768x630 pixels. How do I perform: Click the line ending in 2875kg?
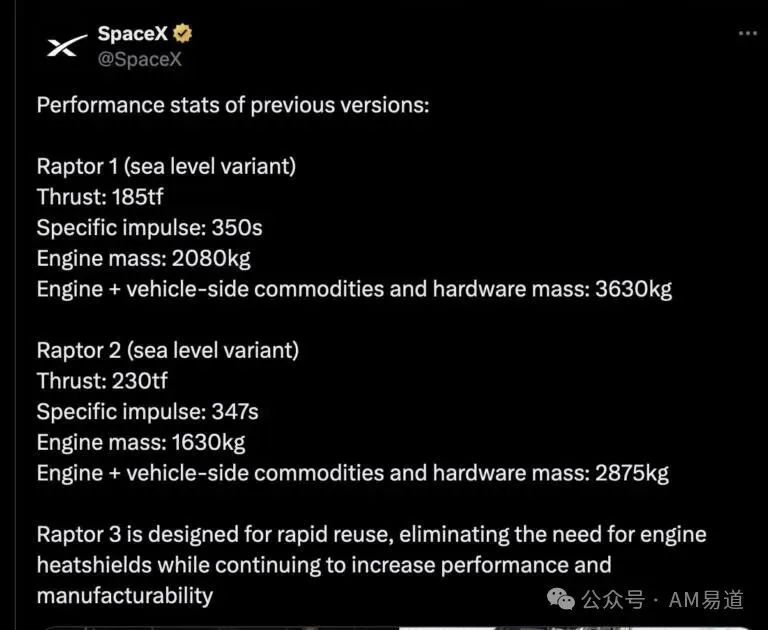click(353, 473)
